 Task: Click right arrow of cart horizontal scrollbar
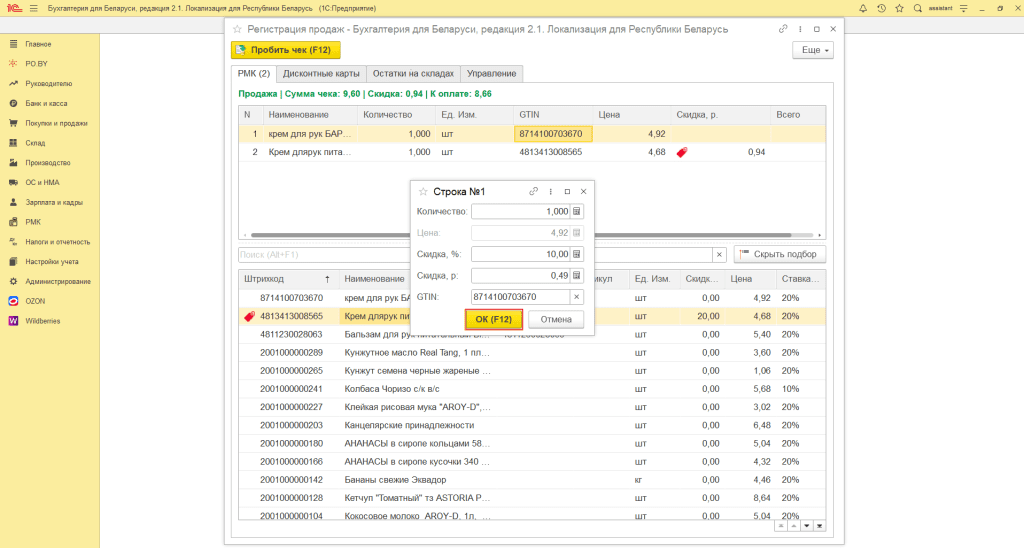click(x=820, y=235)
